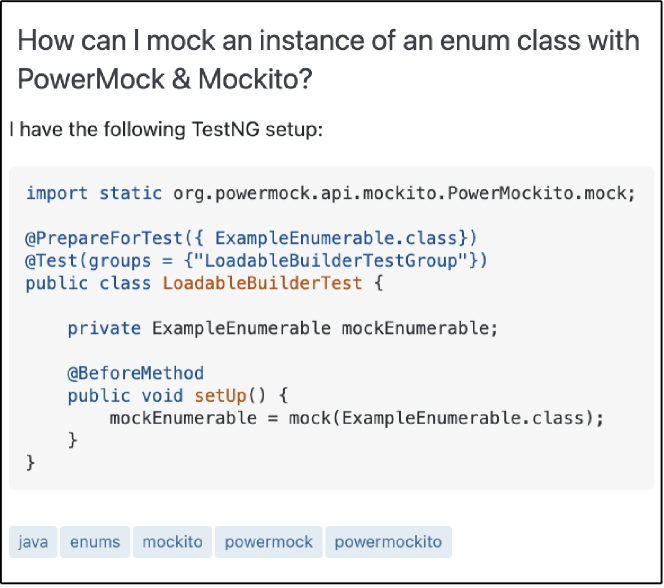The width and height of the screenshot is (664, 588).
Task: Click the 'public void' keywords in code
Action: (x=125, y=395)
